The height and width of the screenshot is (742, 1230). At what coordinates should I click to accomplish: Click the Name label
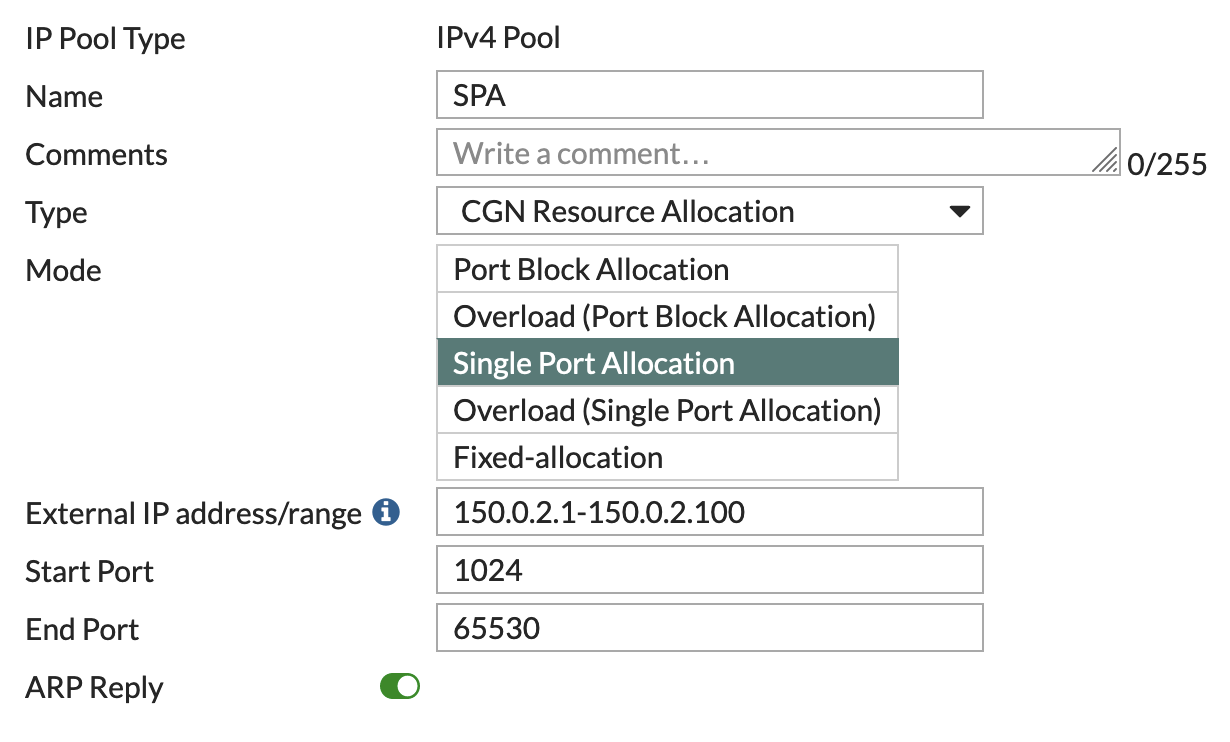point(64,97)
